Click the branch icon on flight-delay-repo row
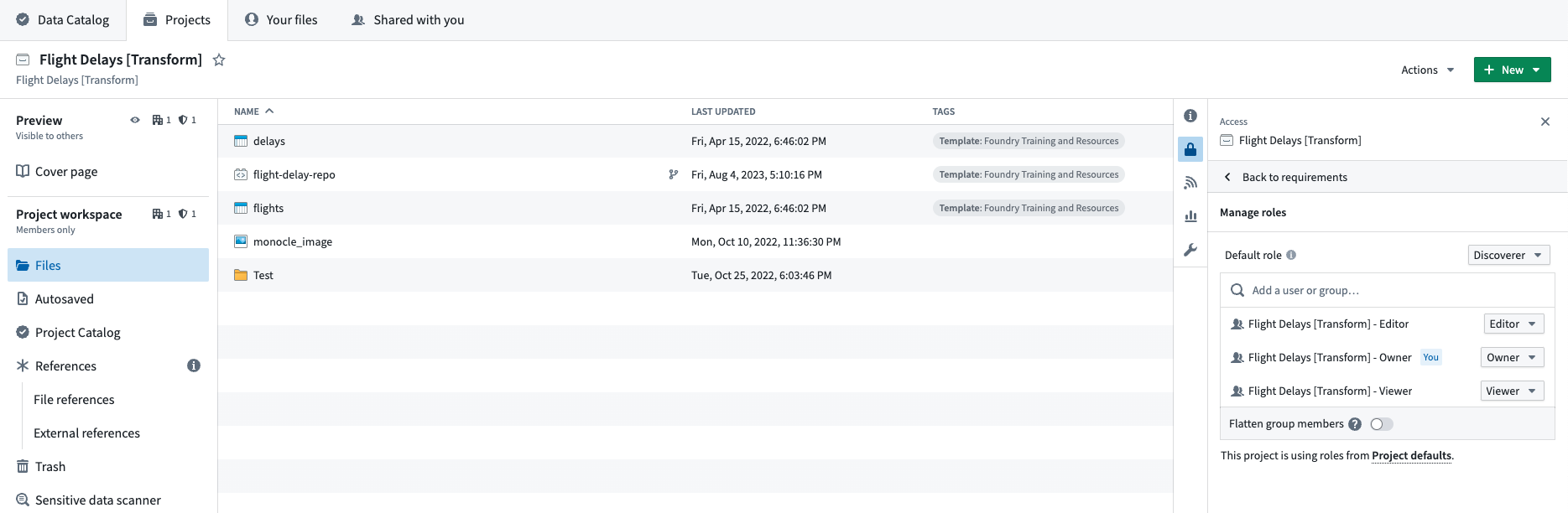 (673, 174)
